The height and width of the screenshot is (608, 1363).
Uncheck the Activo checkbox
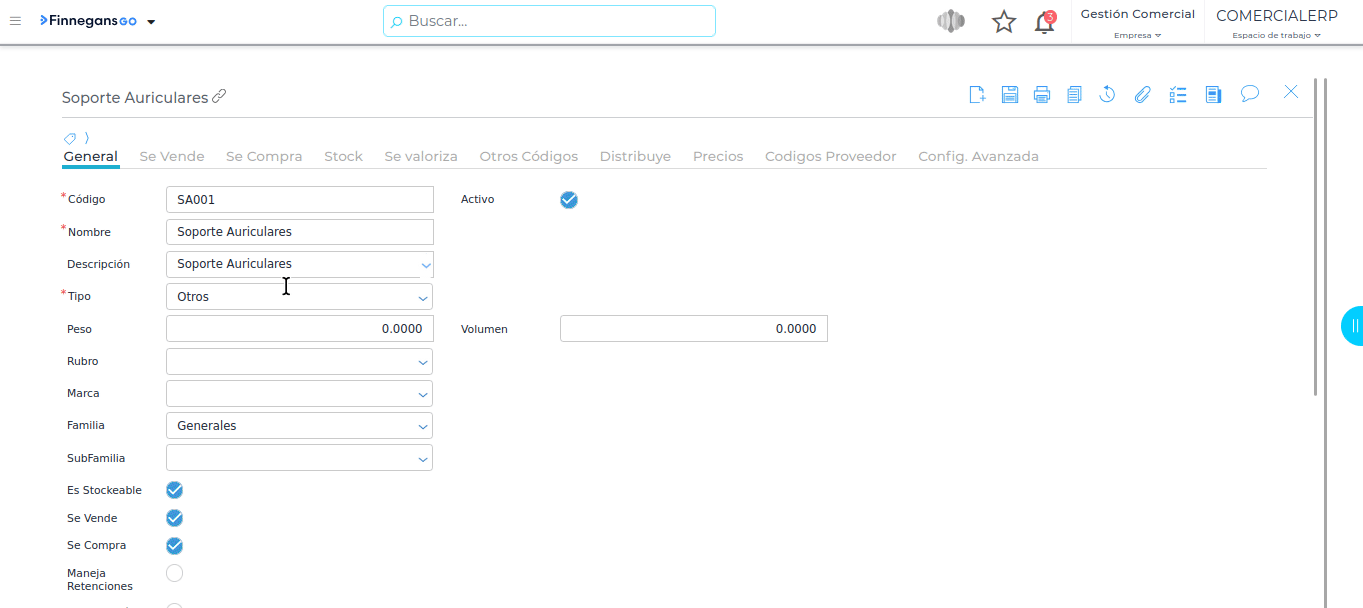coord(569,200)
